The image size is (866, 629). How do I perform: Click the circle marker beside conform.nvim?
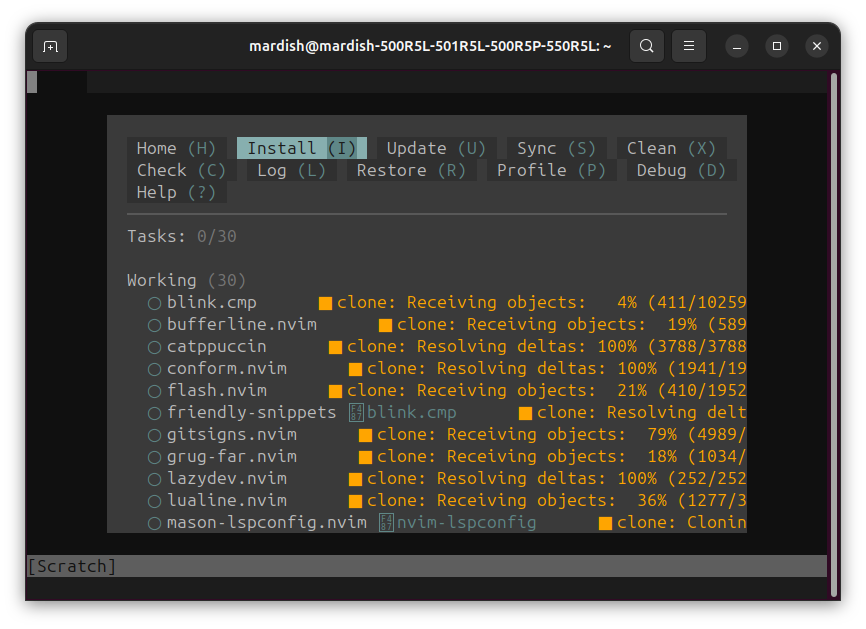pyautogui.click(x=154, y=369)
